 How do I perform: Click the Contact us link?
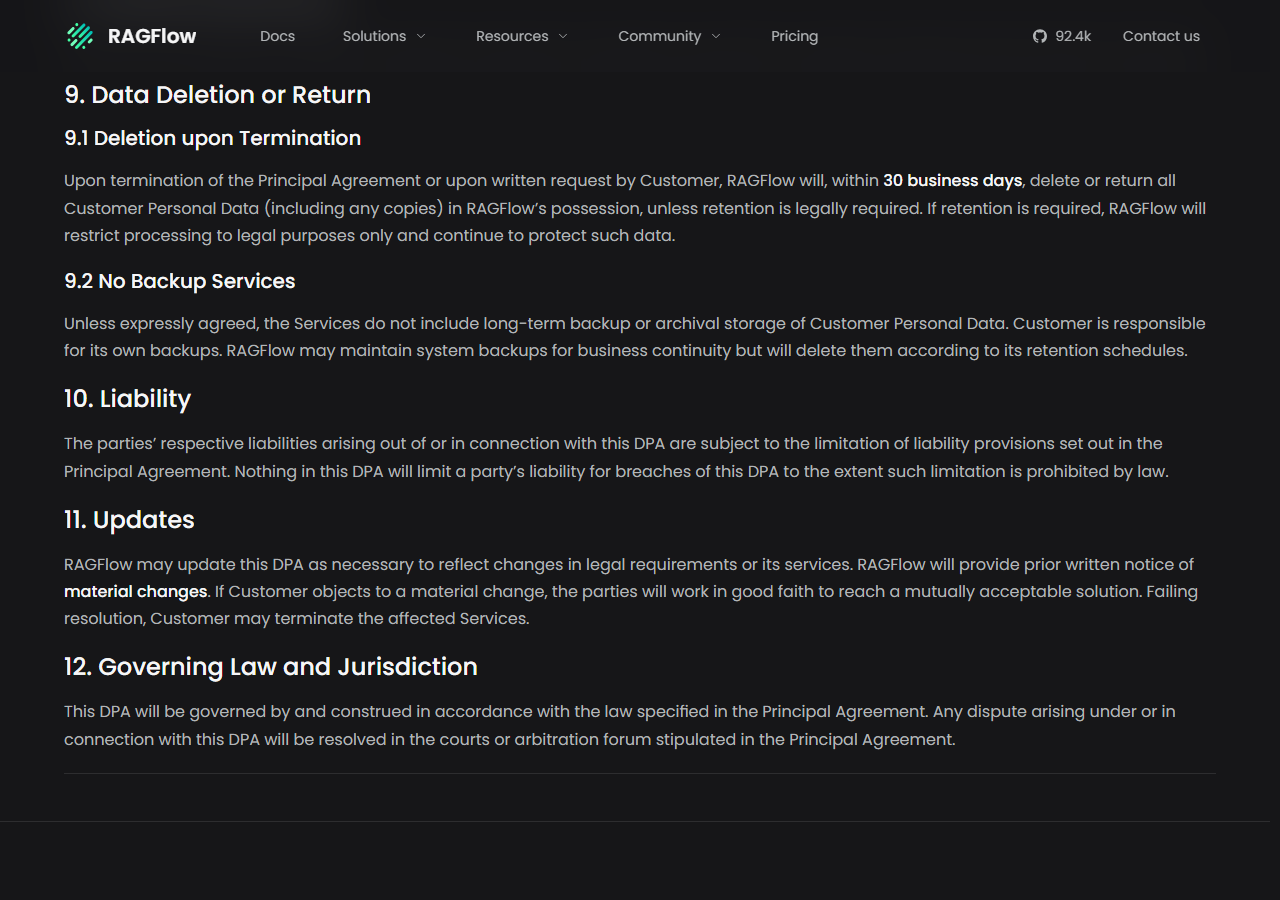pyautogui.click(x=1161, y=36)
